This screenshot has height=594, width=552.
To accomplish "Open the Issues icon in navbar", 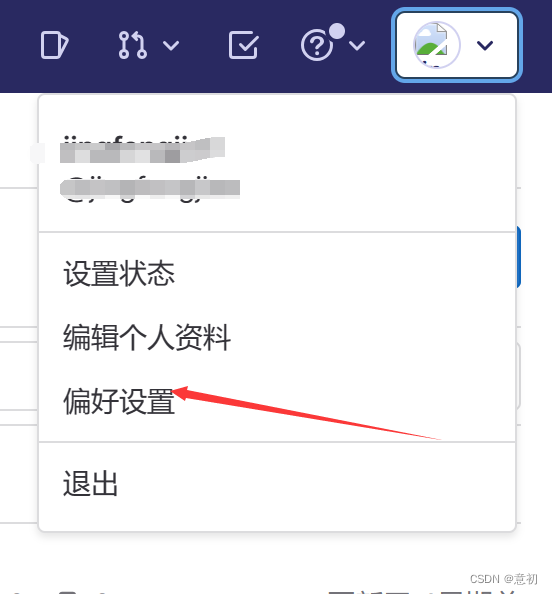I will 55,45.
